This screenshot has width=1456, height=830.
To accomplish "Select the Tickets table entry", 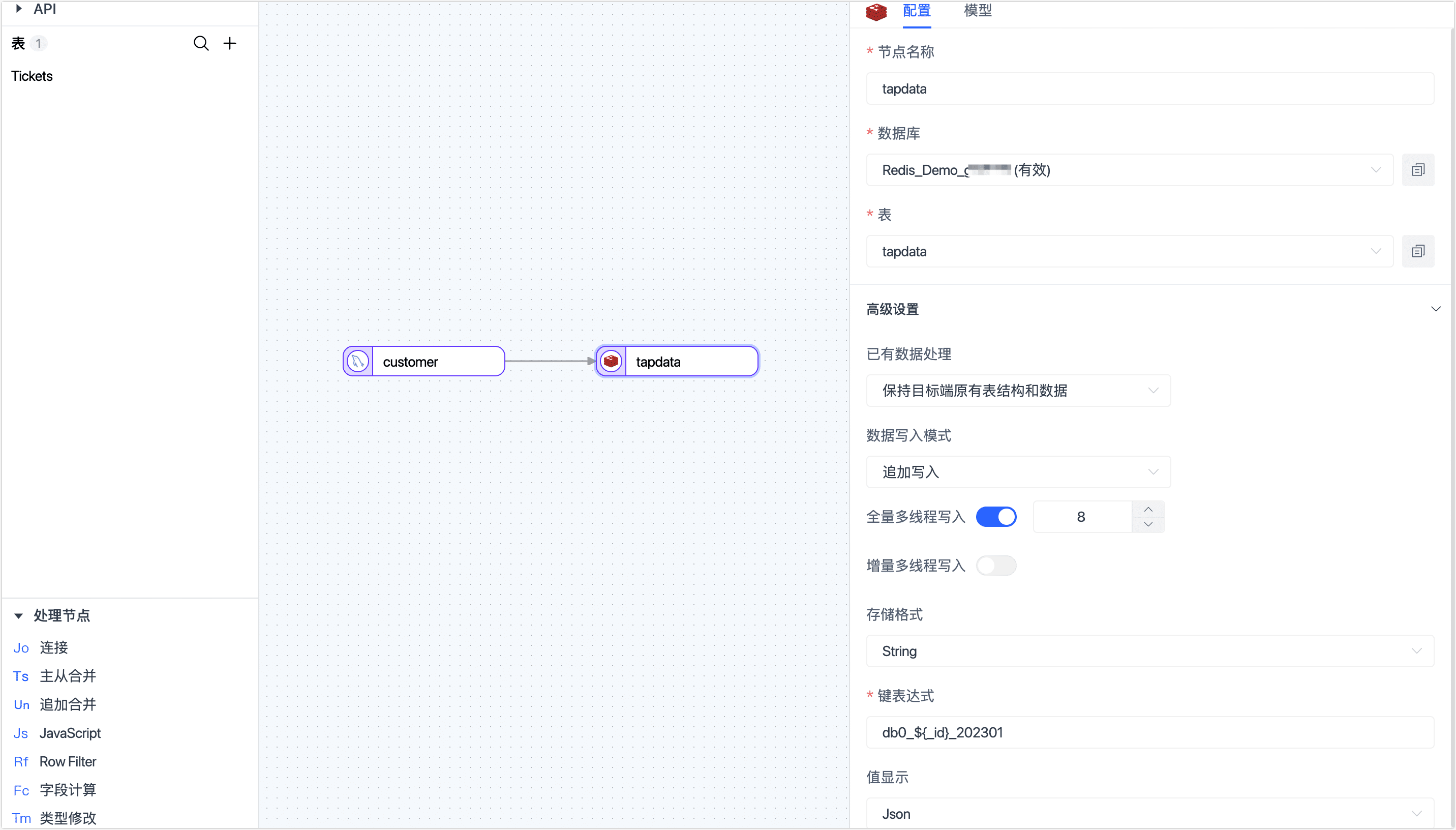I will [x=32, y=76].
